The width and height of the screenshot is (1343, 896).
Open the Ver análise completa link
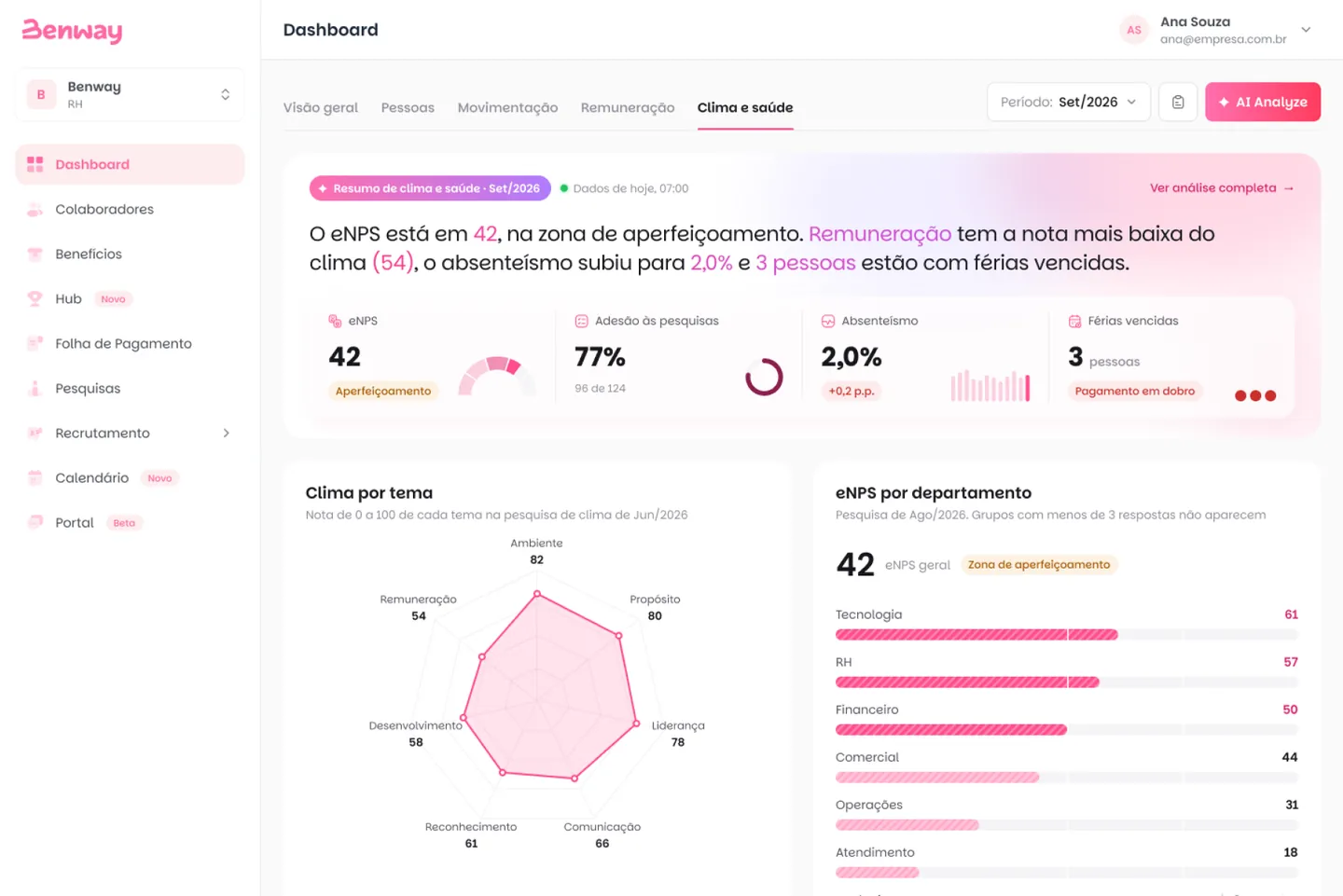(x=1222, y=187)
